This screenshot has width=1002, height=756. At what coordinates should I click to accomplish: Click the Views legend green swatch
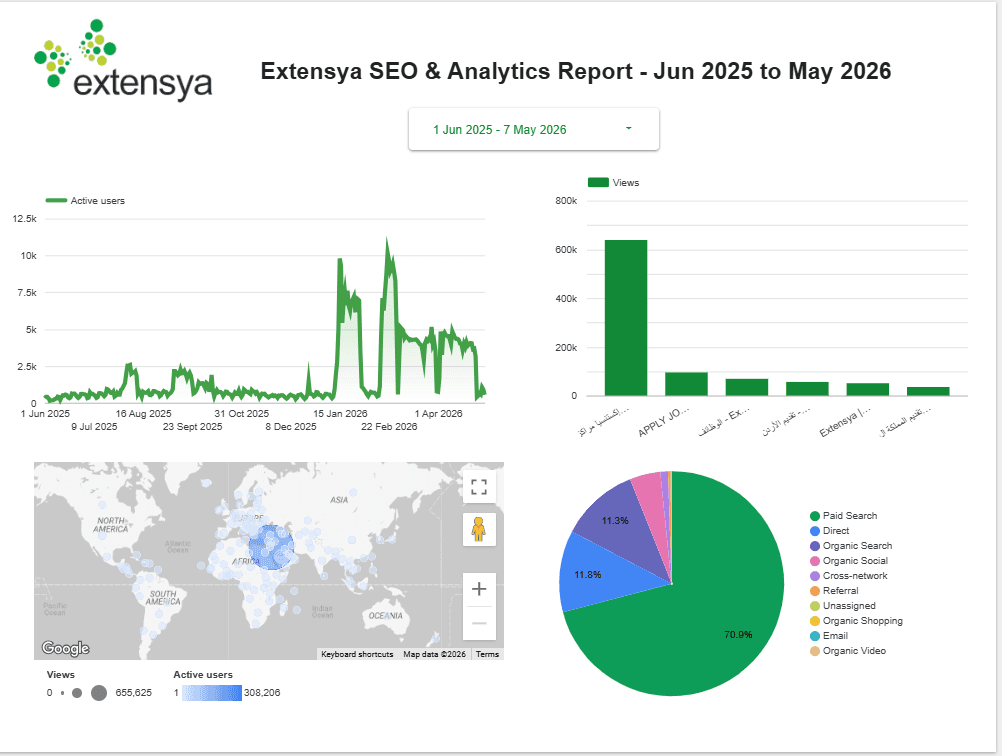[x=598, y=183]
